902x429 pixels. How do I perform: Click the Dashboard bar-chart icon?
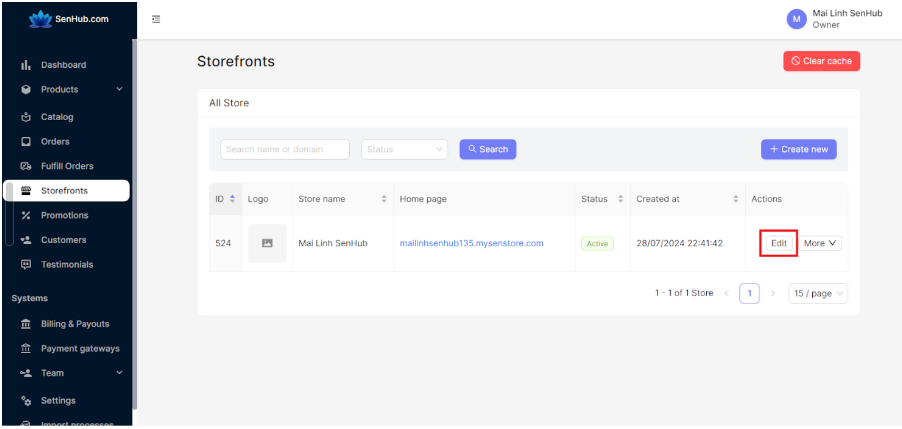pos(26,65)
